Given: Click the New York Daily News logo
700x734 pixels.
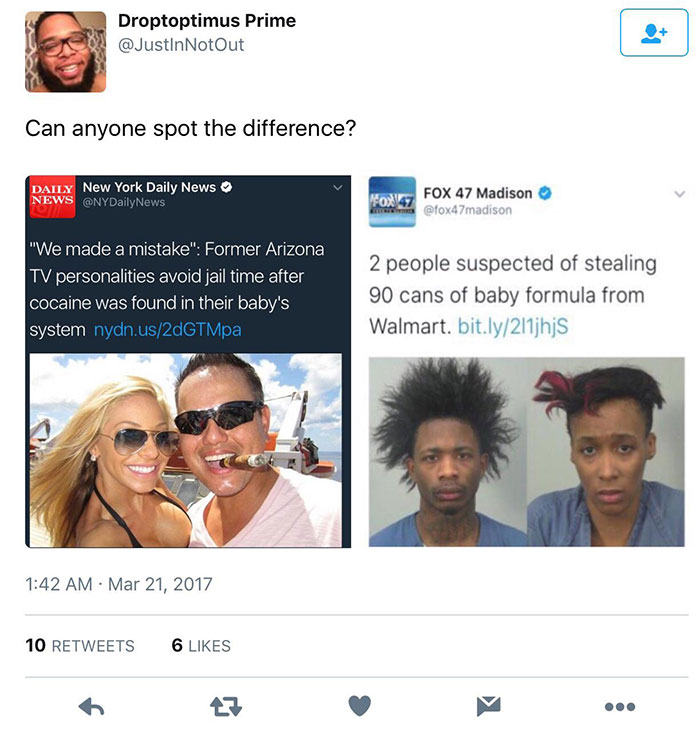Looking at the screenshot, I should tap(52, 197).
